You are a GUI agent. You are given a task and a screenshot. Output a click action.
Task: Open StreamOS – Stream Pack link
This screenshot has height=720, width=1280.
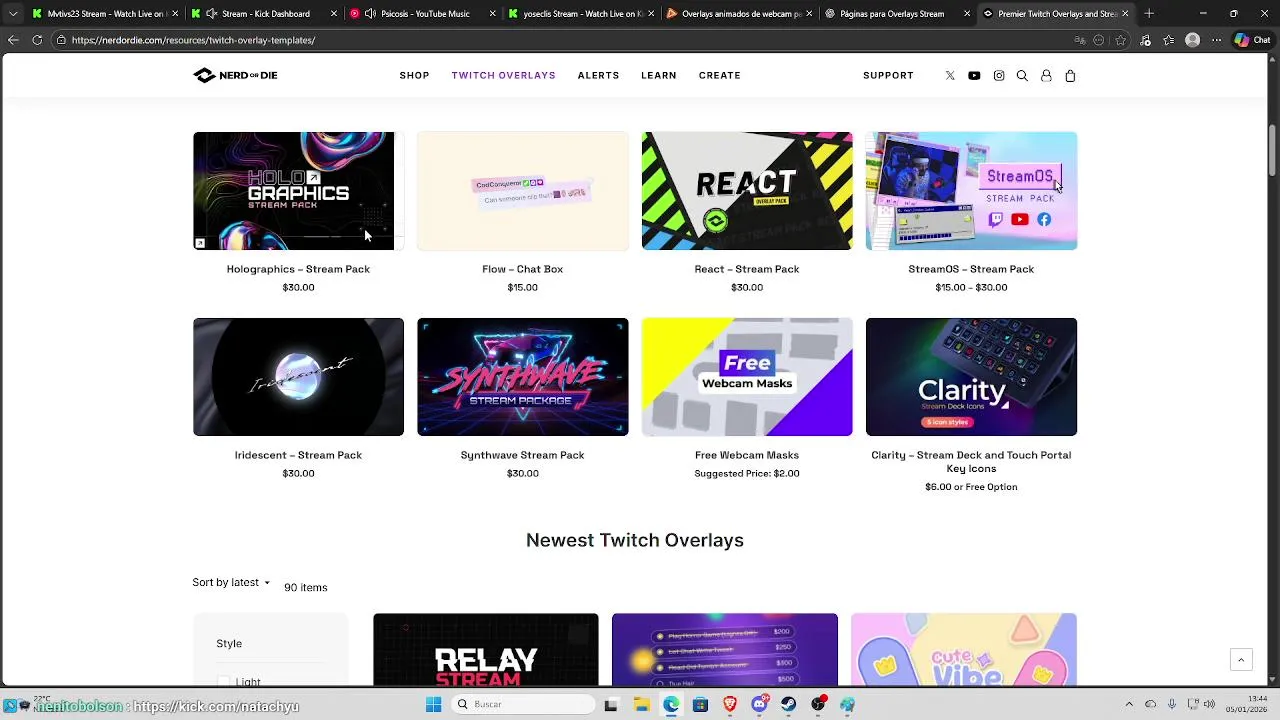(x=971, y=269)
